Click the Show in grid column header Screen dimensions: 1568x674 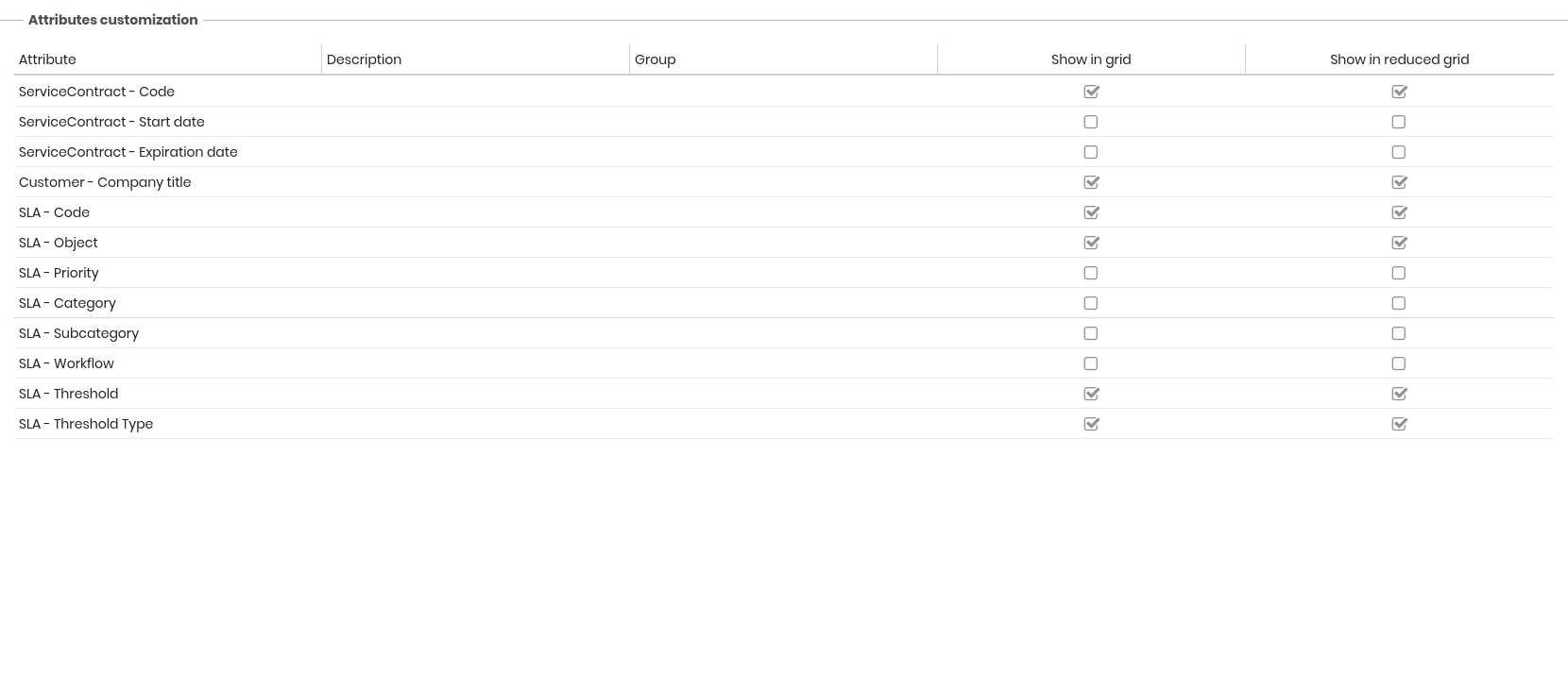click(x=1091, y=59)
